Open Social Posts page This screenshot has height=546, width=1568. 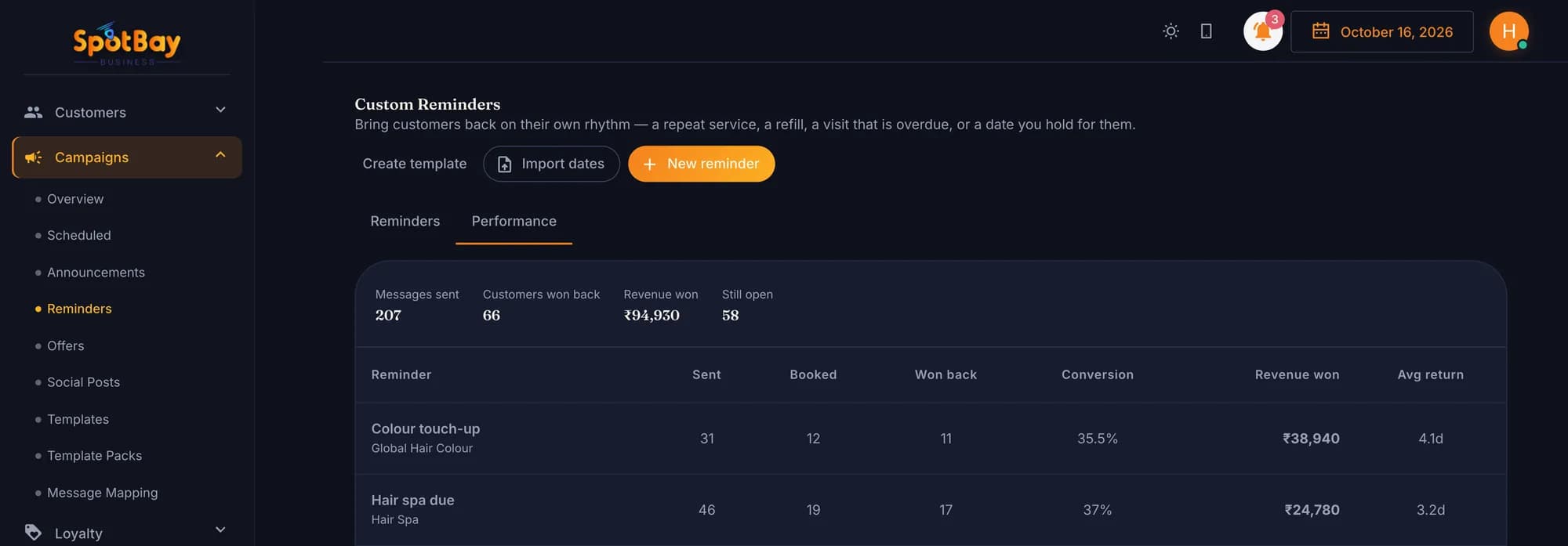point(83,382)
